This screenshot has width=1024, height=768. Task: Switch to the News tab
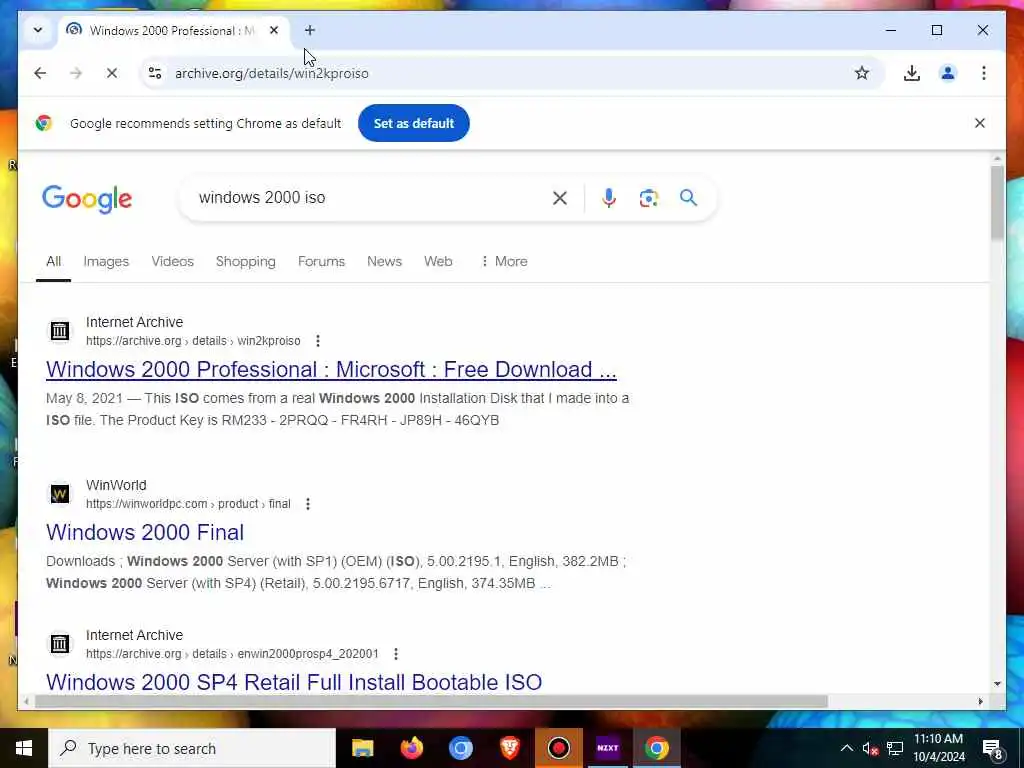pyautogui.click(x=384, y=261)
